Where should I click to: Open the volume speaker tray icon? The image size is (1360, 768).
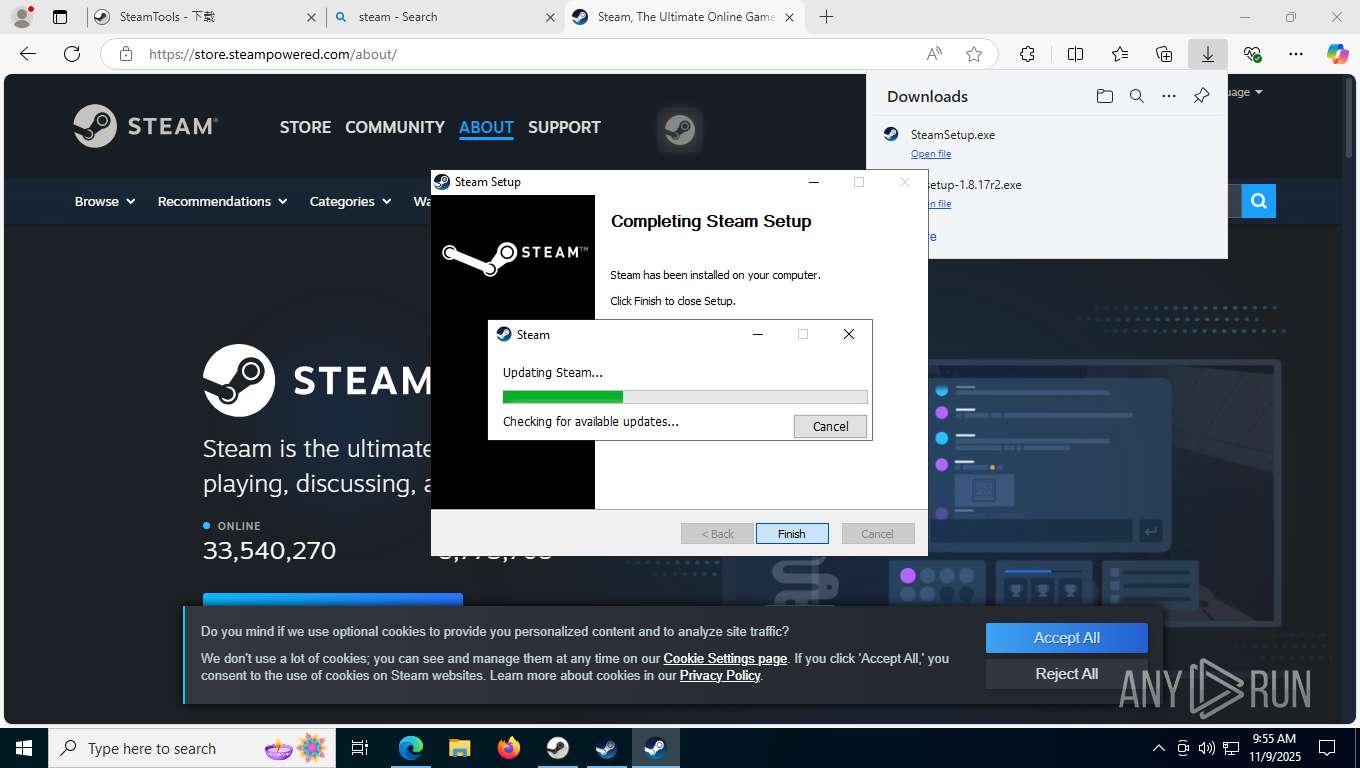click(1206, 748)
